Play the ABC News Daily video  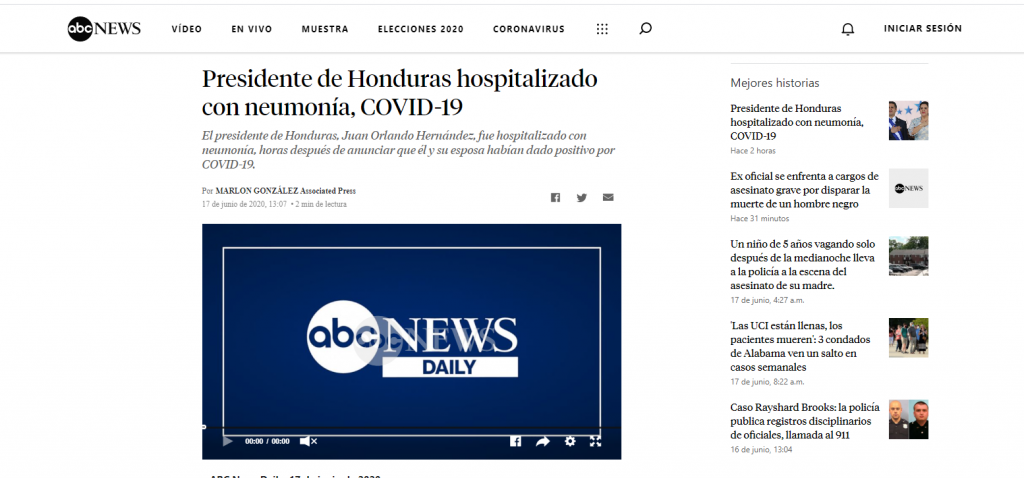(227, 441)
